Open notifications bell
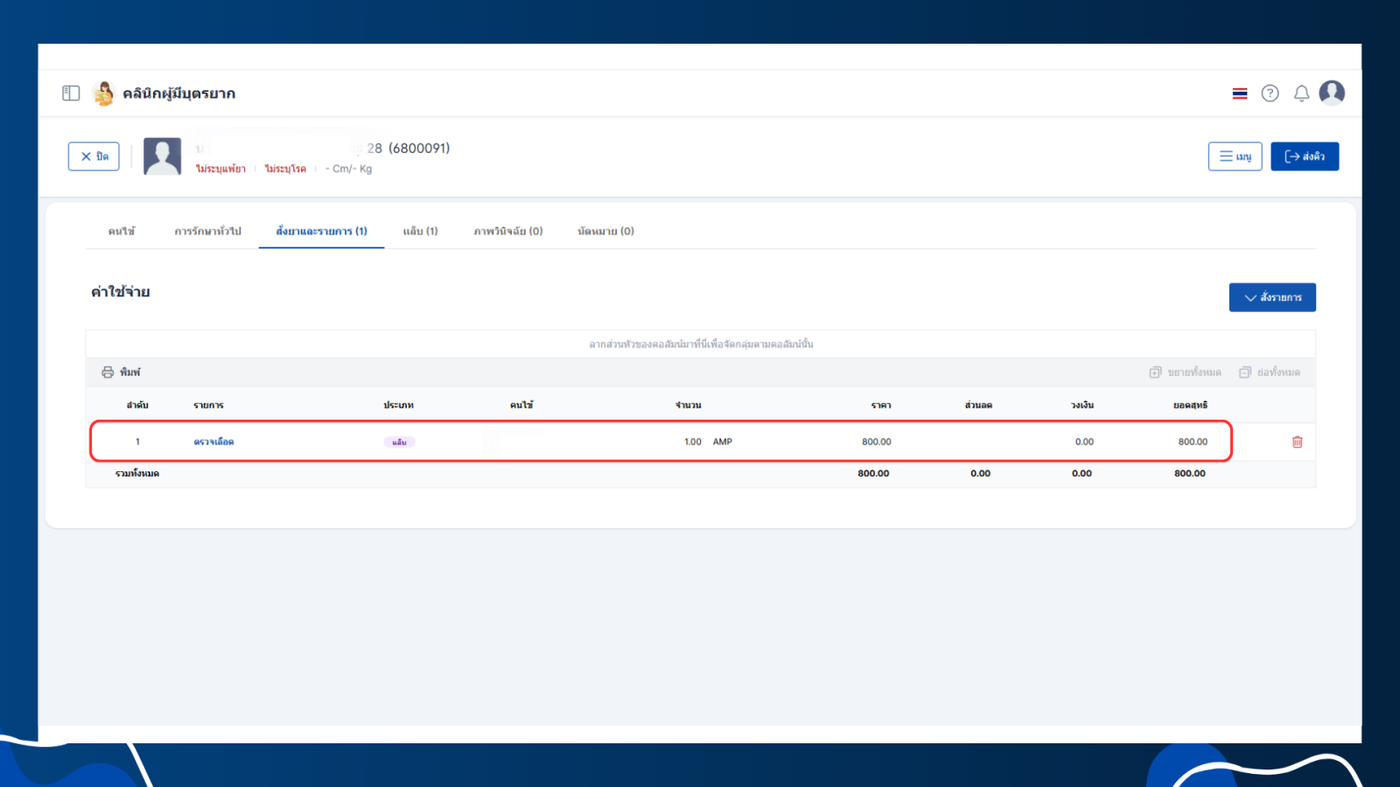Viewport: 1400px width, 787px height. [x=1301, y=93]
